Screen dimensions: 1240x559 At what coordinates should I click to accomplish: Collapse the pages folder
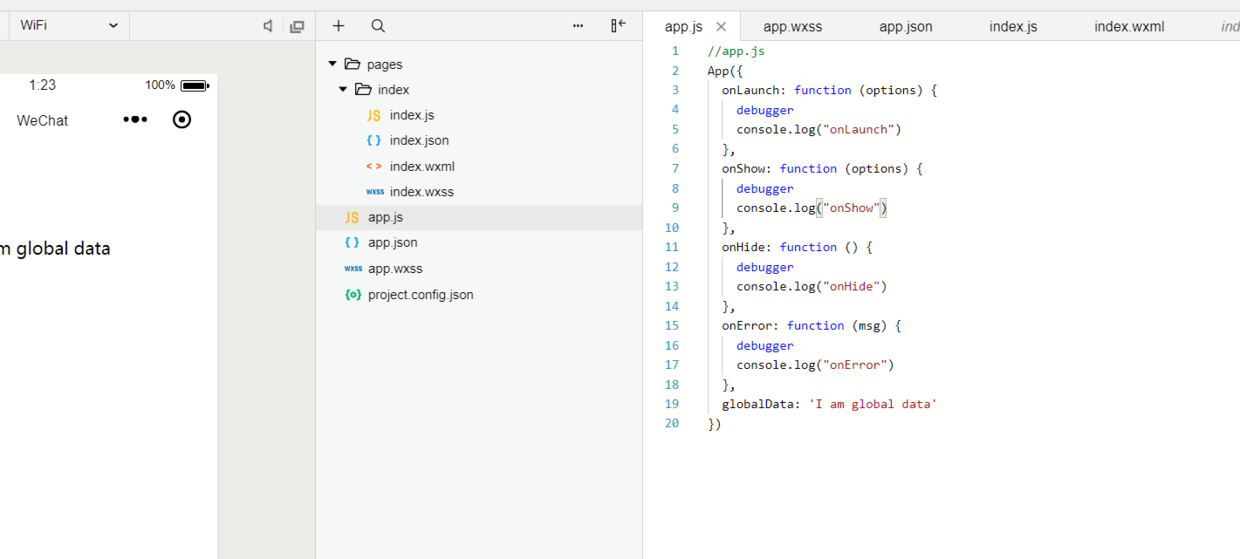pos(333,64)
